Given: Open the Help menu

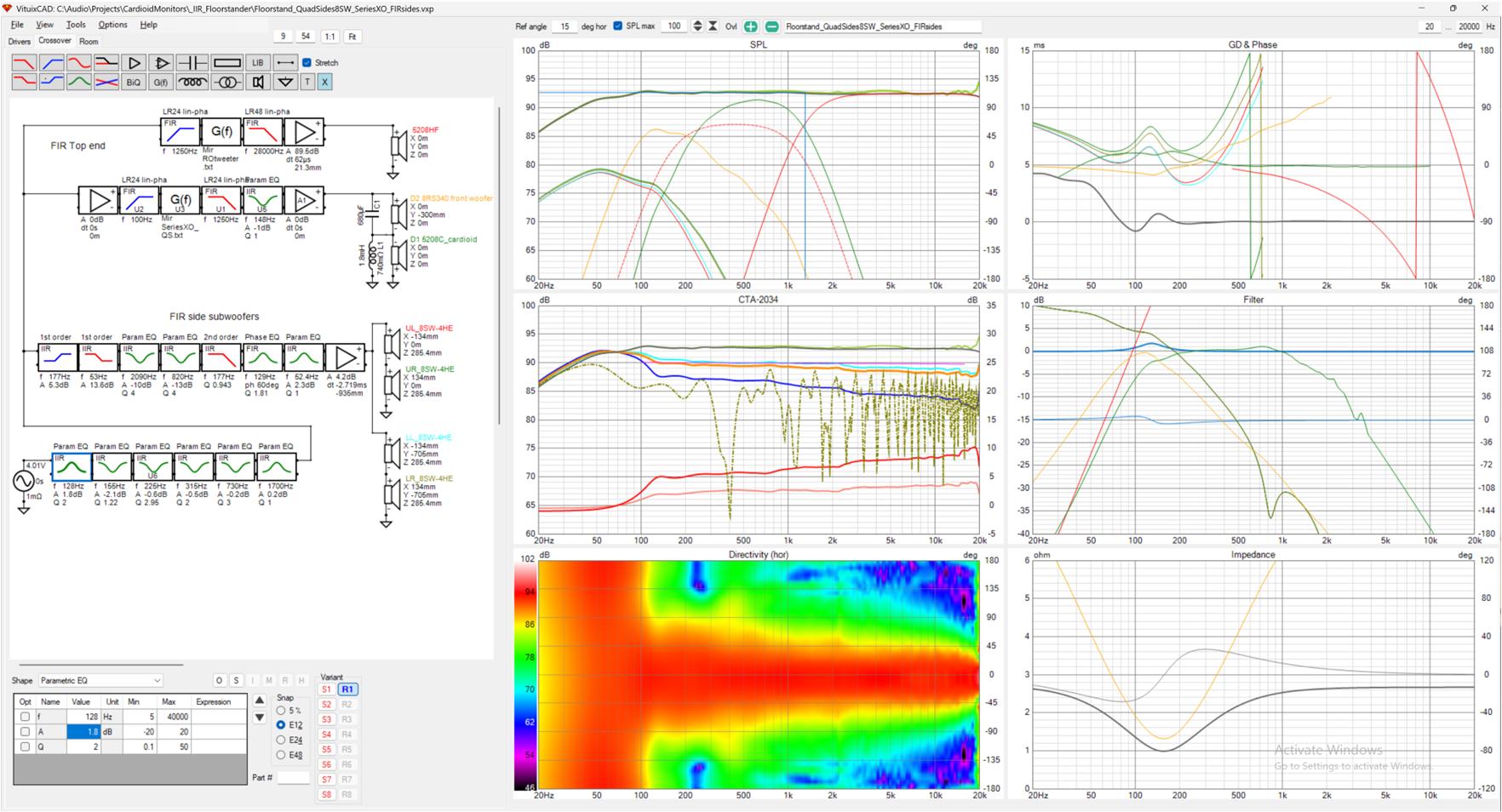Looking at the screenshot, I should click(148, 25).
